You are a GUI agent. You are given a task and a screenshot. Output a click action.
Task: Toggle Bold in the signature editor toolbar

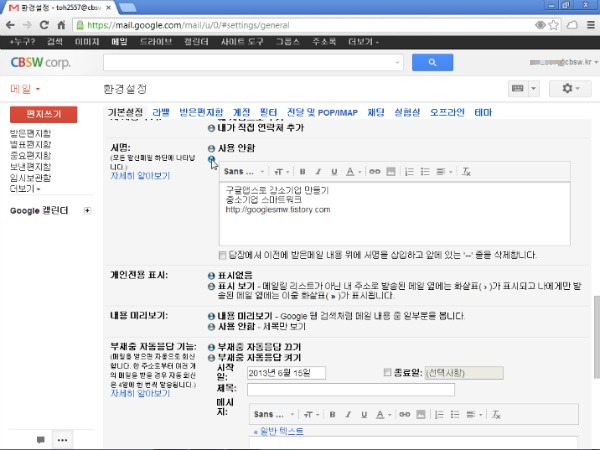pos(302,172)
